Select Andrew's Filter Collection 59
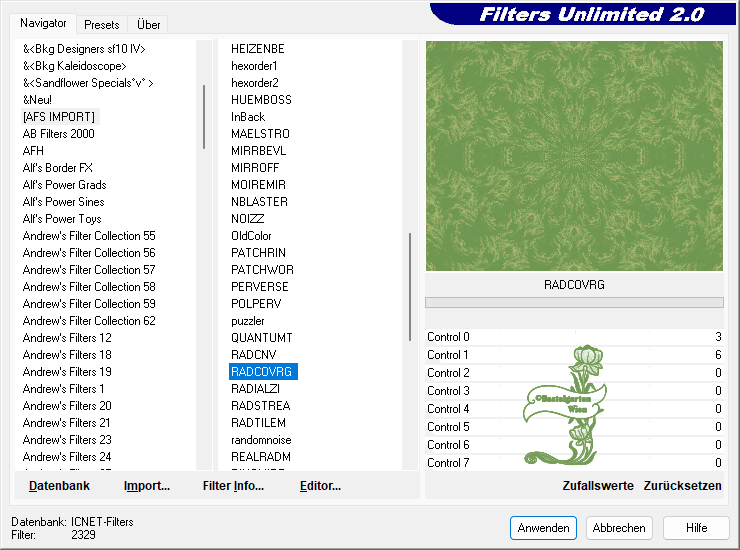This screenshot has height=550, width=740. pyautogui.click(x=89, y=304)
